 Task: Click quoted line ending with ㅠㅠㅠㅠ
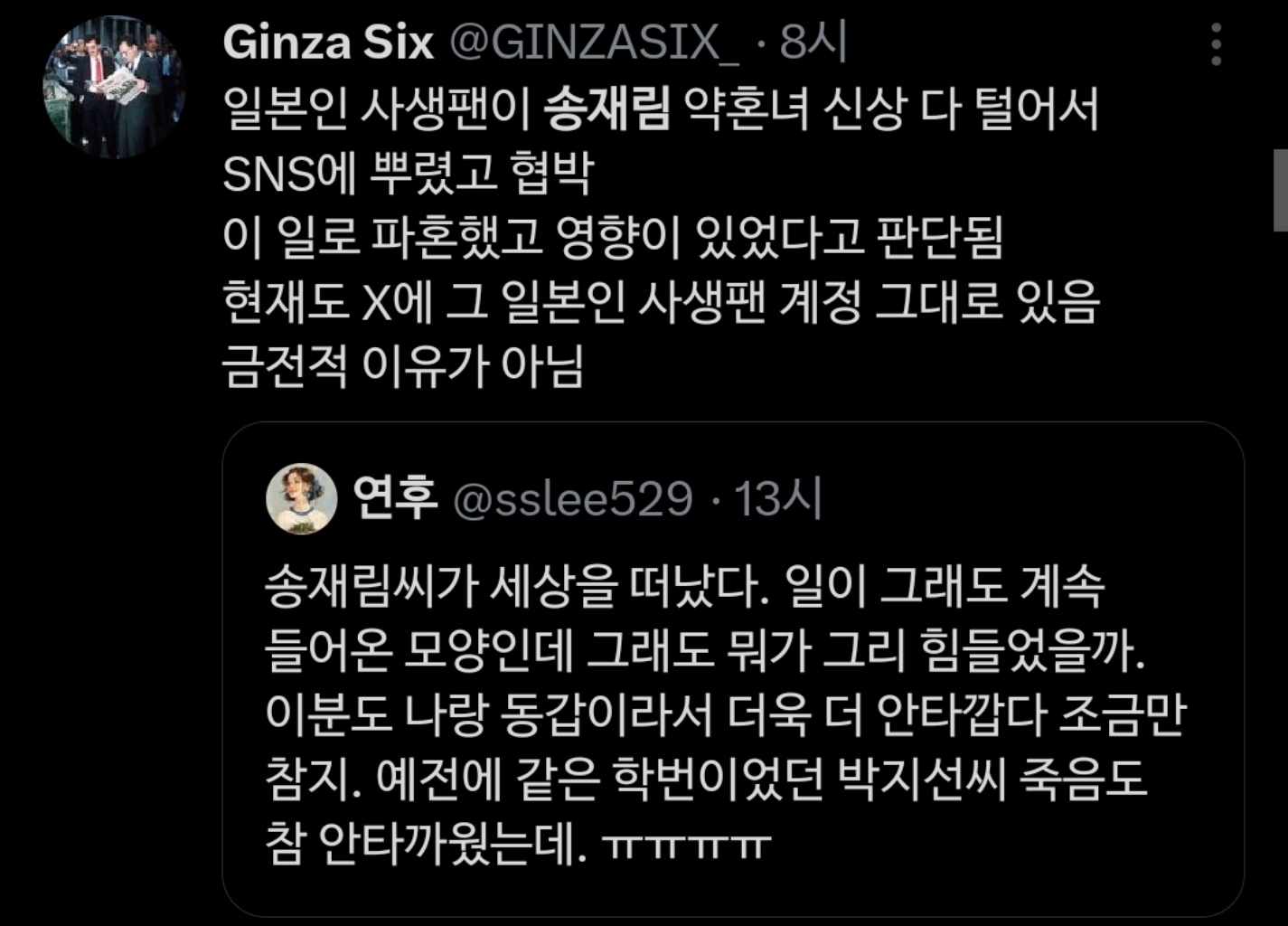click(x=518, y=843)
